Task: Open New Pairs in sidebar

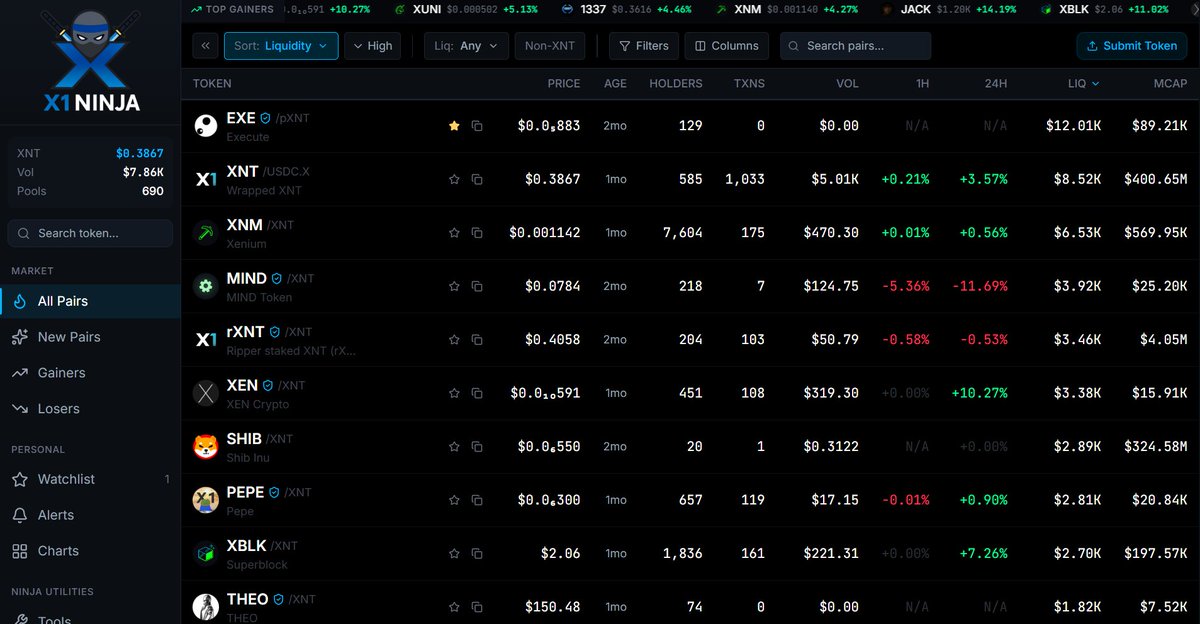Action: click(x=90, y=337)
